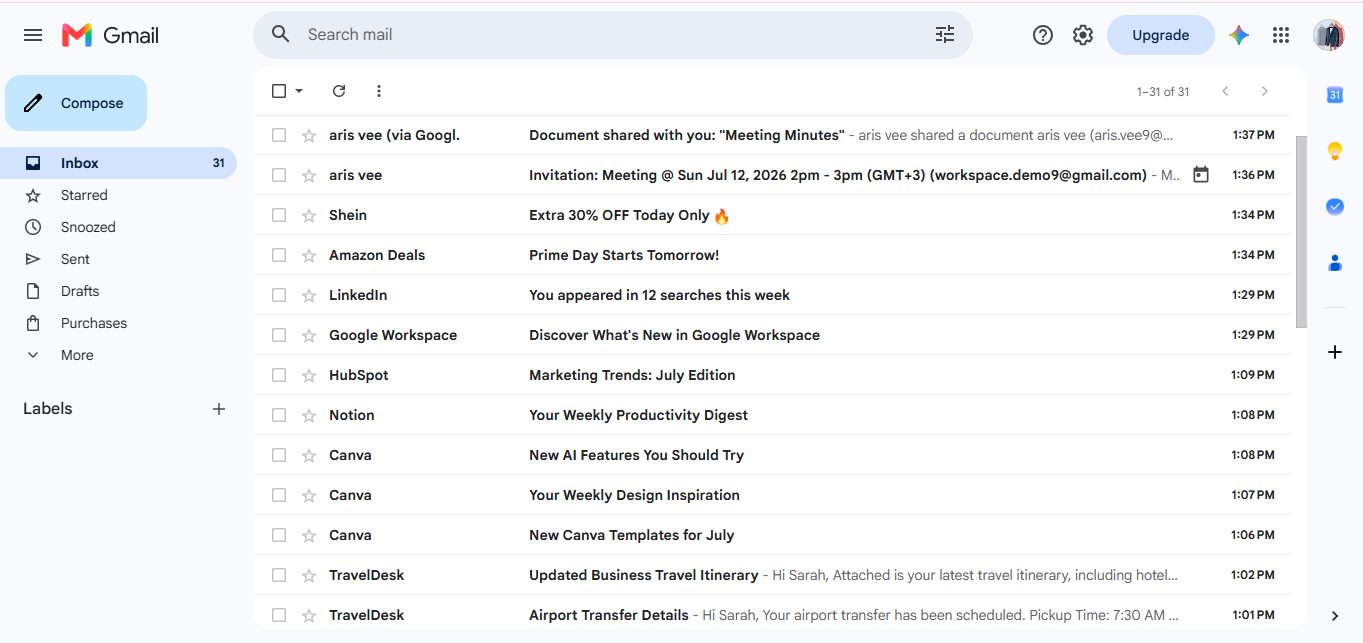Open Your Weekly Productivity Digest email
Viewport: 1363px width, 643px height.
coord(772,415)
